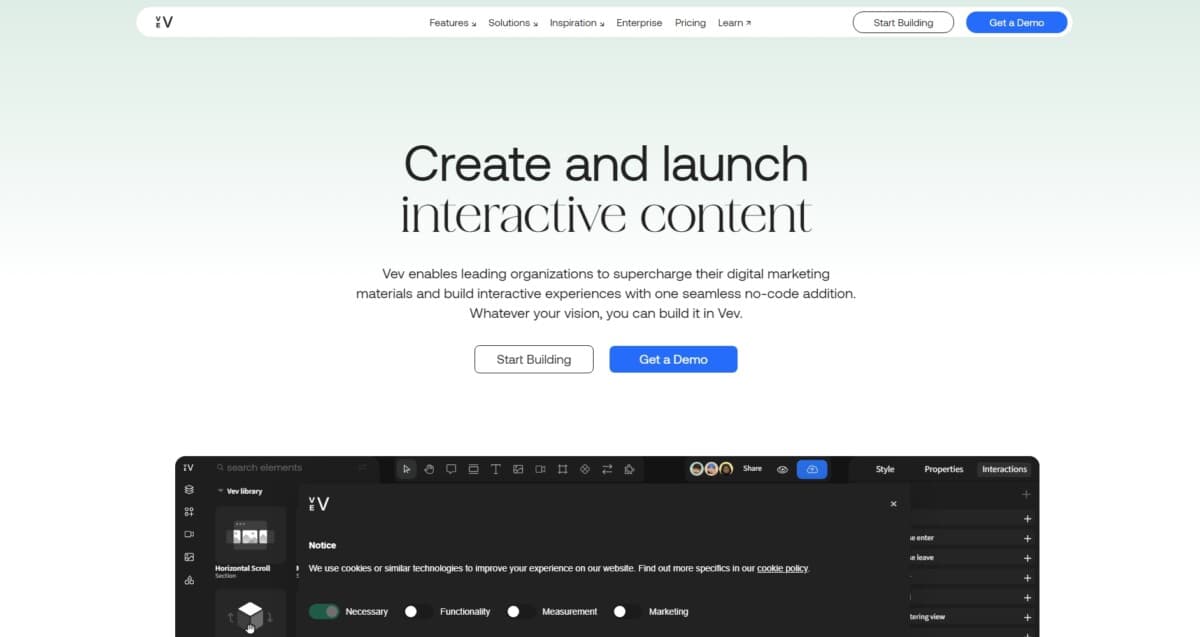Expand the Features dropdown menu
Viewport: 1200px width, 637px height.
tap(452, 23)
